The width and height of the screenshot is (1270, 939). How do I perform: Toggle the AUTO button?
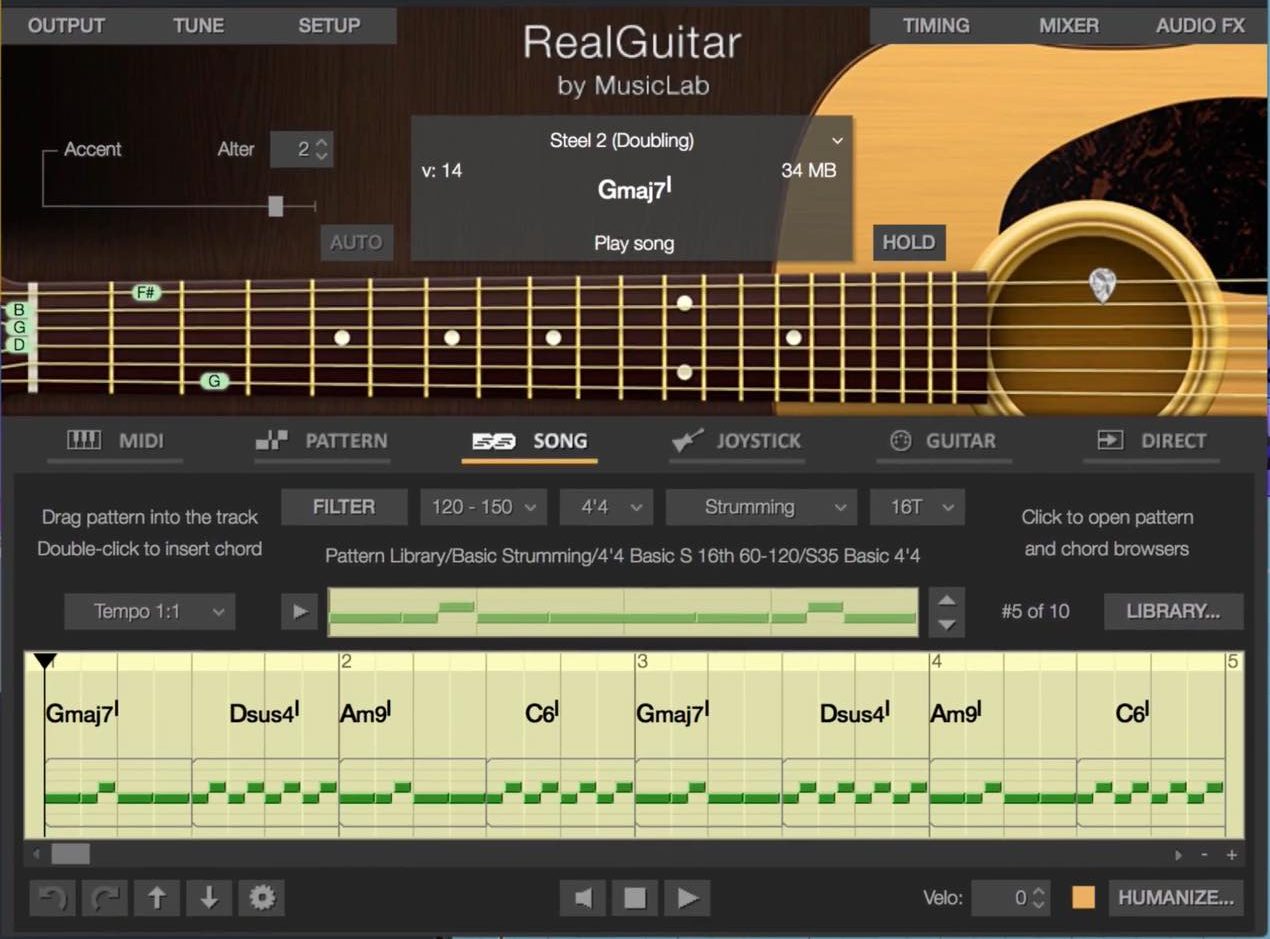pyautogui.click(x=356, y=242)
